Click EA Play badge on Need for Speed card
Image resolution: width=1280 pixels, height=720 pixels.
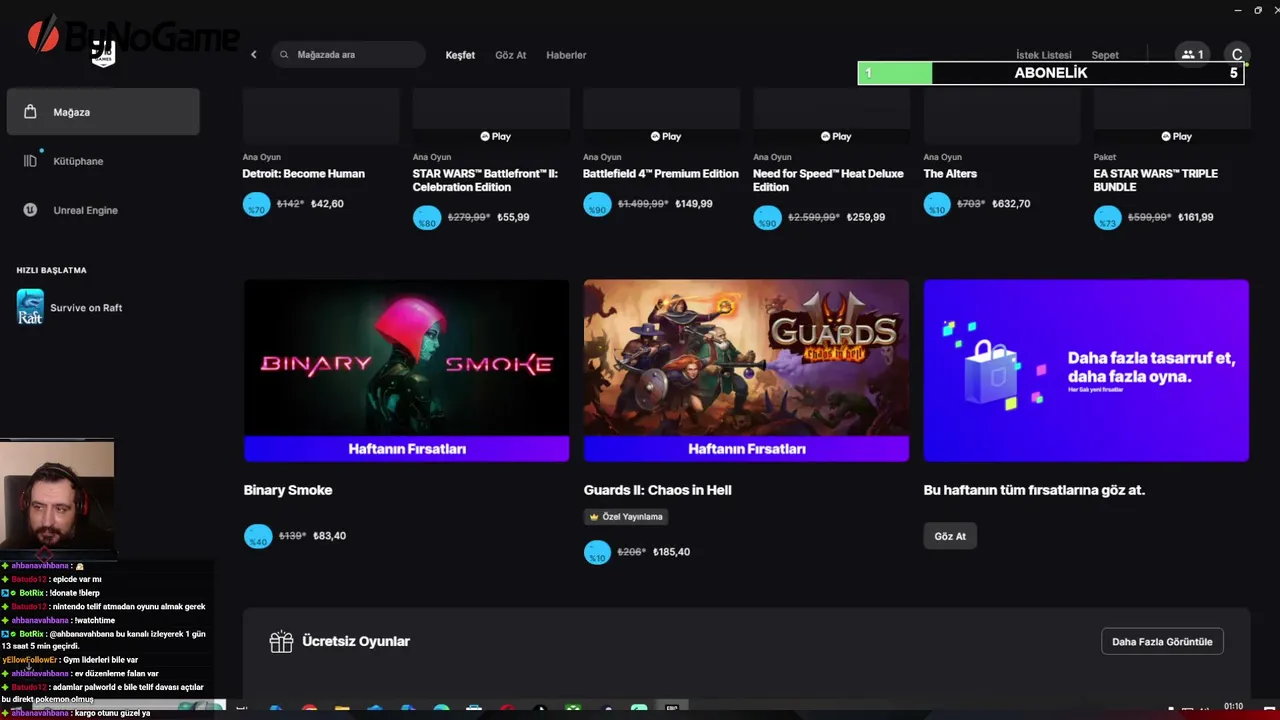[x=835, y=136]
